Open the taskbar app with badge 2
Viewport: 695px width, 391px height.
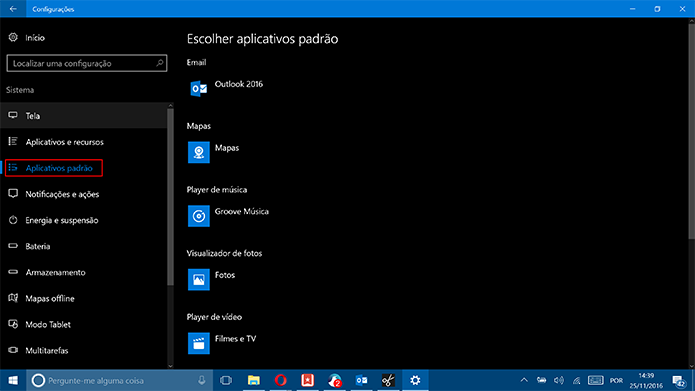(335, 380)
